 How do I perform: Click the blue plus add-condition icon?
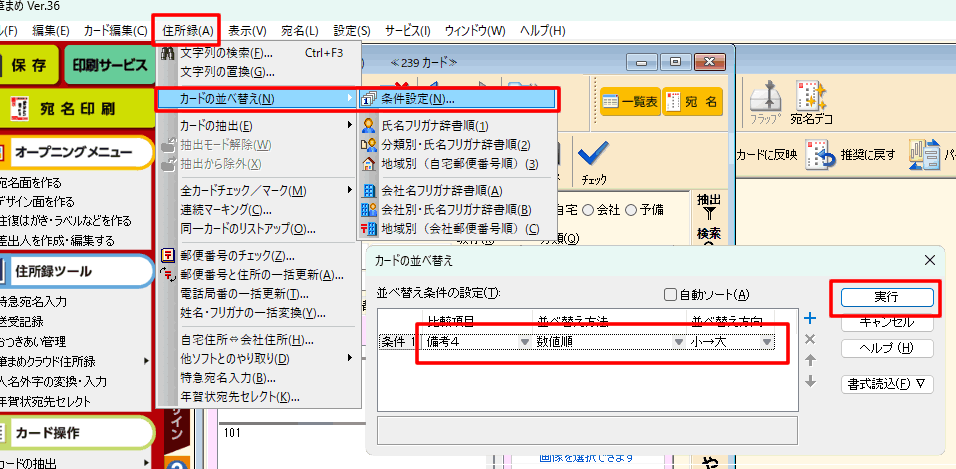pos(810,317)
